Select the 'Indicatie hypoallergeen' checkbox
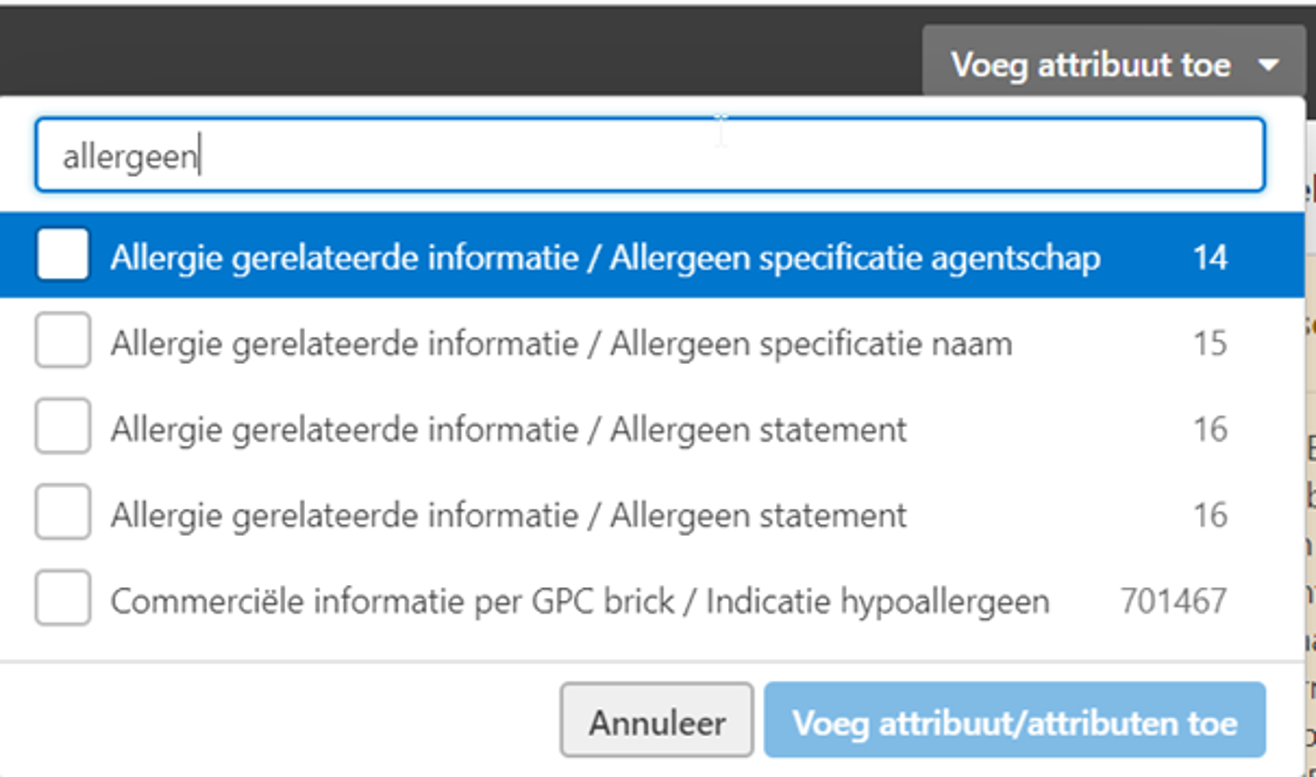 (63, 600)
